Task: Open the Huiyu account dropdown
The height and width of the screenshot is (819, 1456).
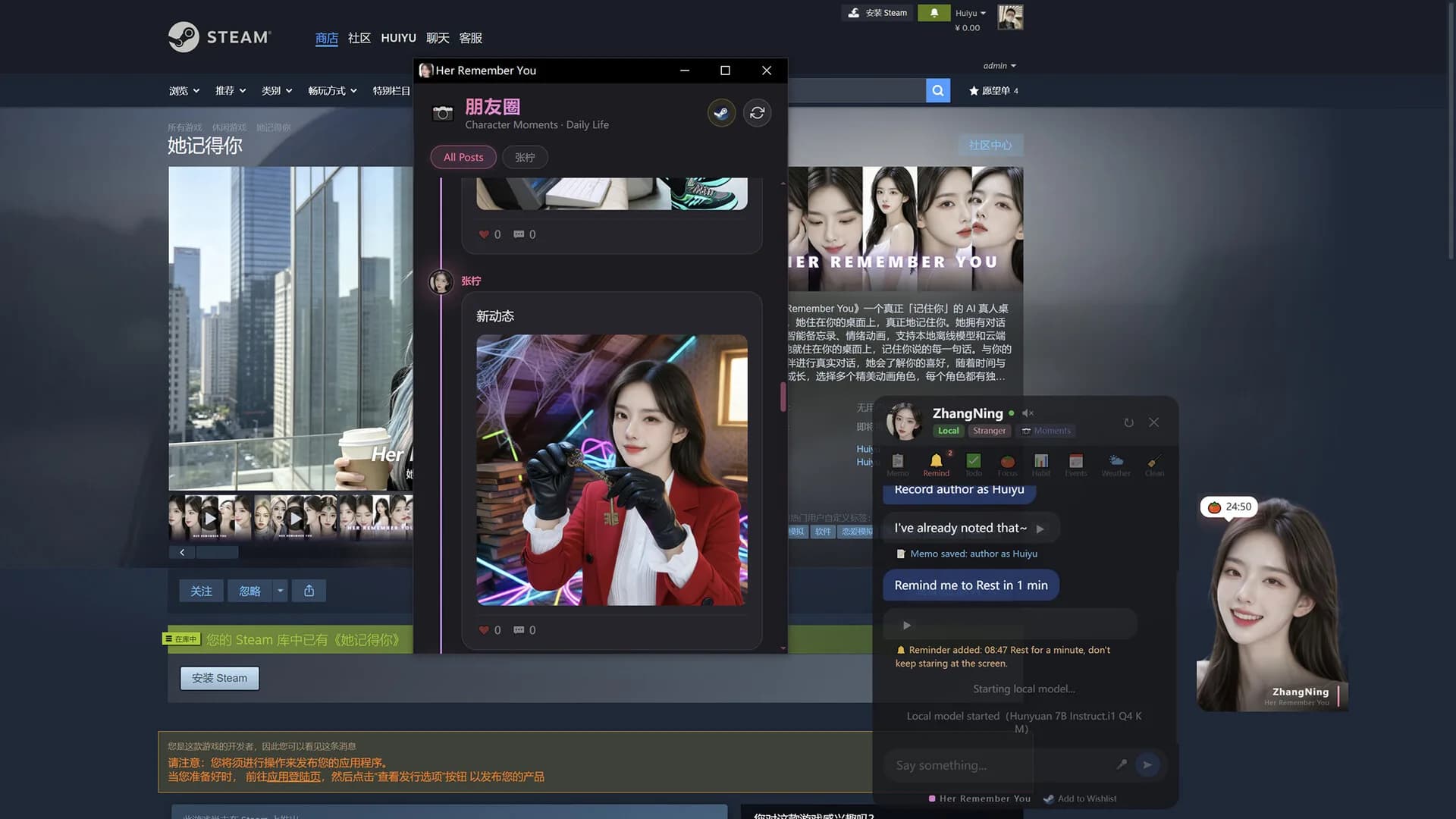Action: (x=971, y=13)
